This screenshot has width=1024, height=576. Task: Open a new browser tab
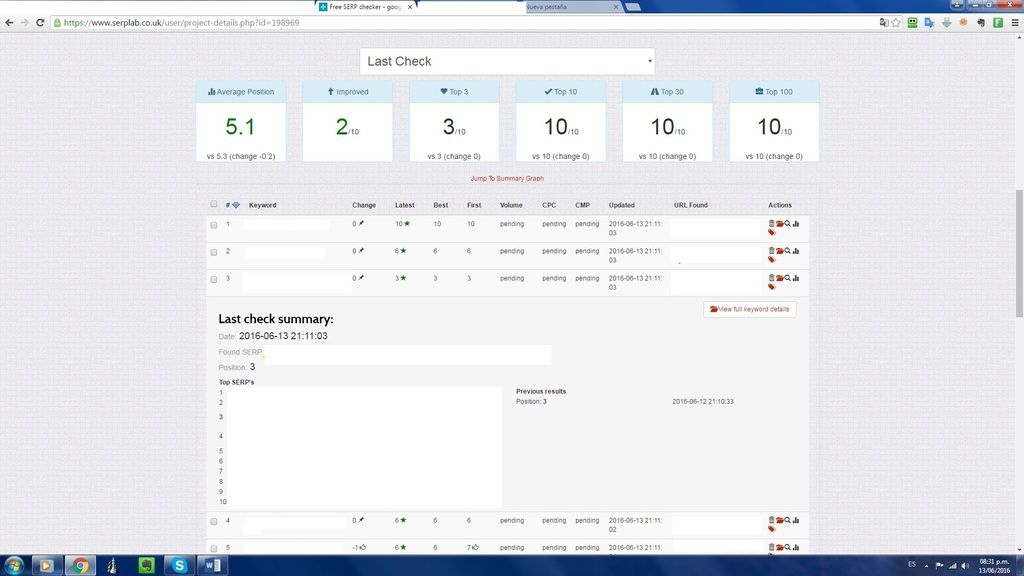(632, 7)
